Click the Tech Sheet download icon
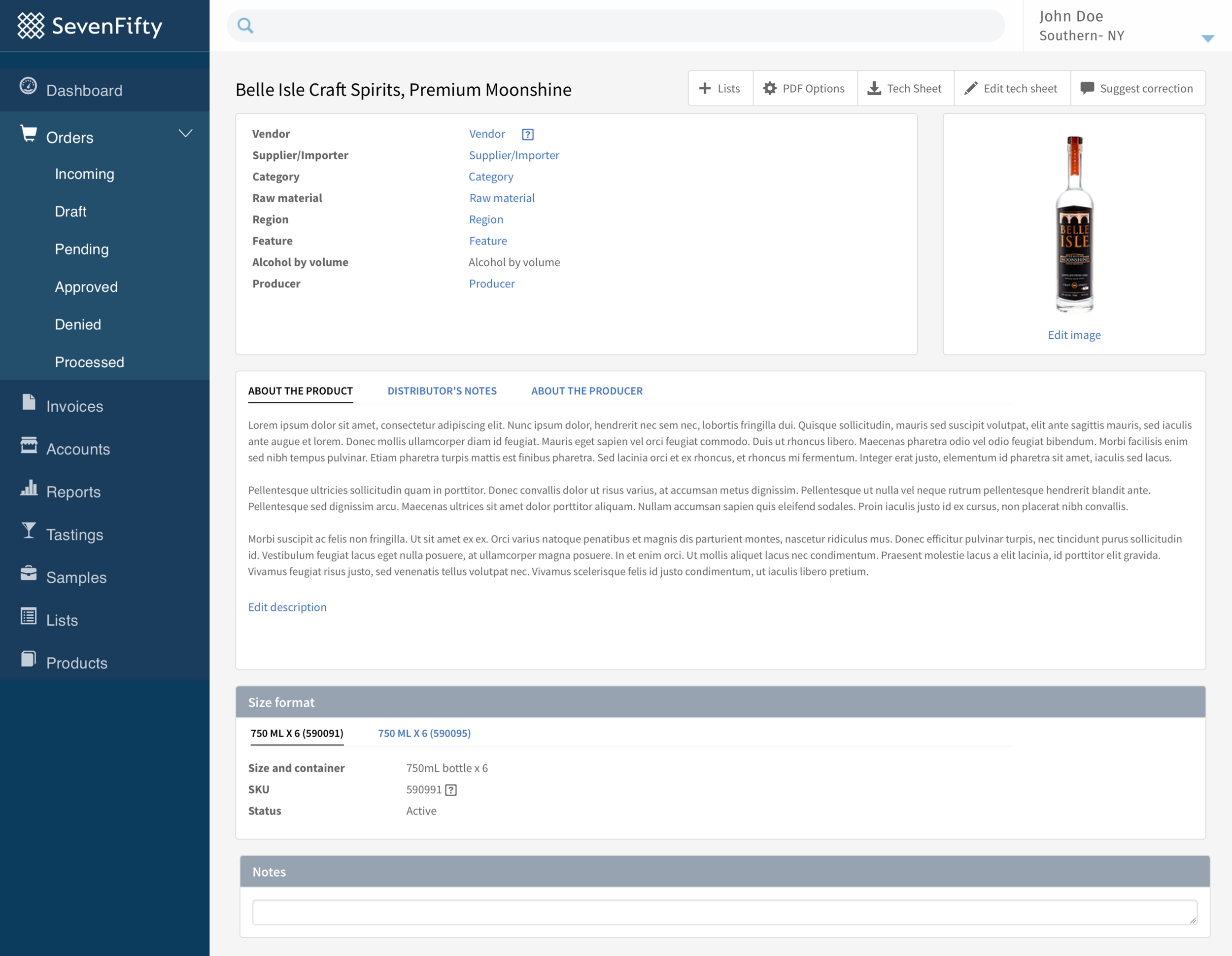 pos(874,88)
